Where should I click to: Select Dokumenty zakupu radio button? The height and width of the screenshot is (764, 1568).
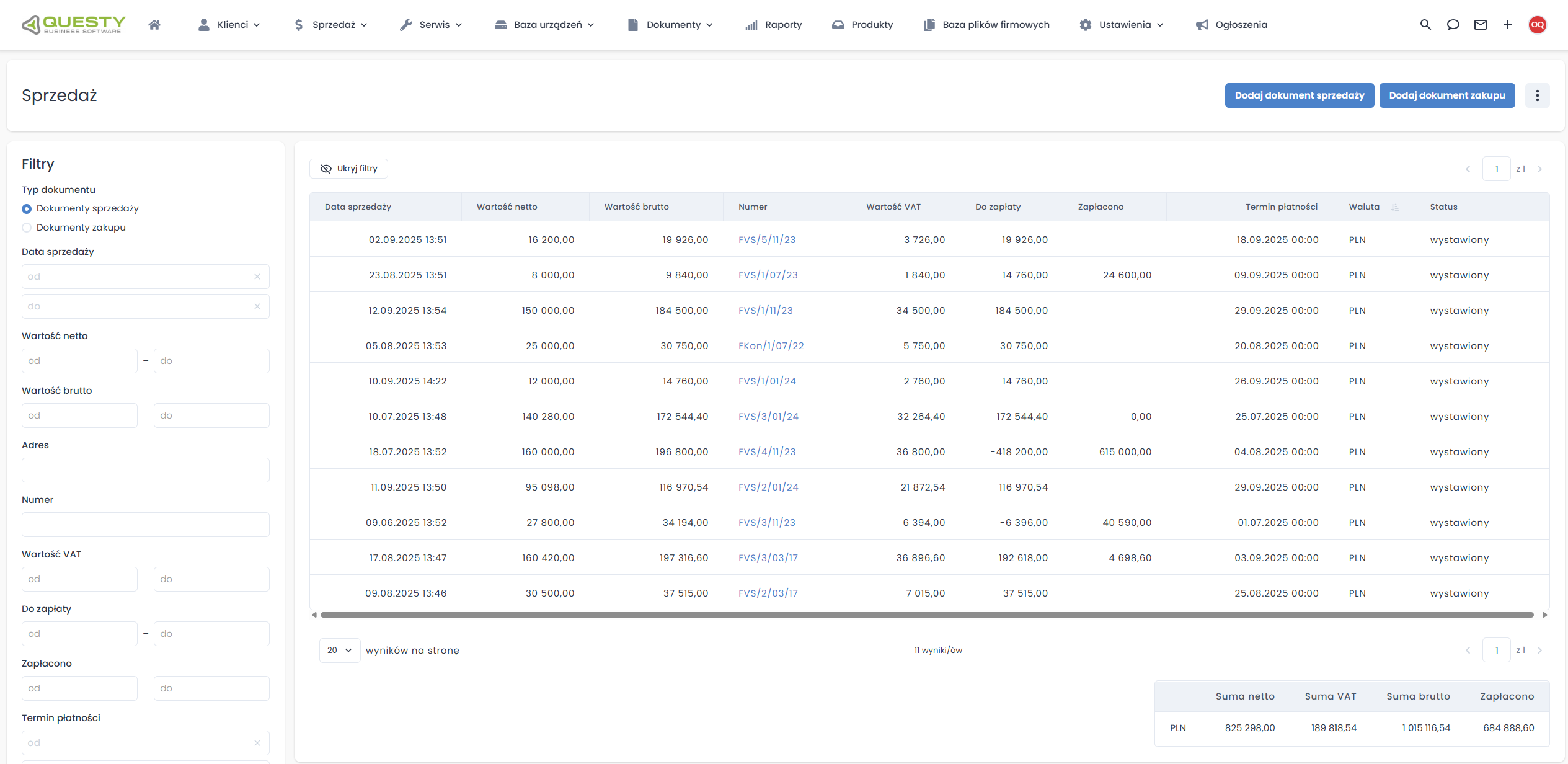[27, 228]
